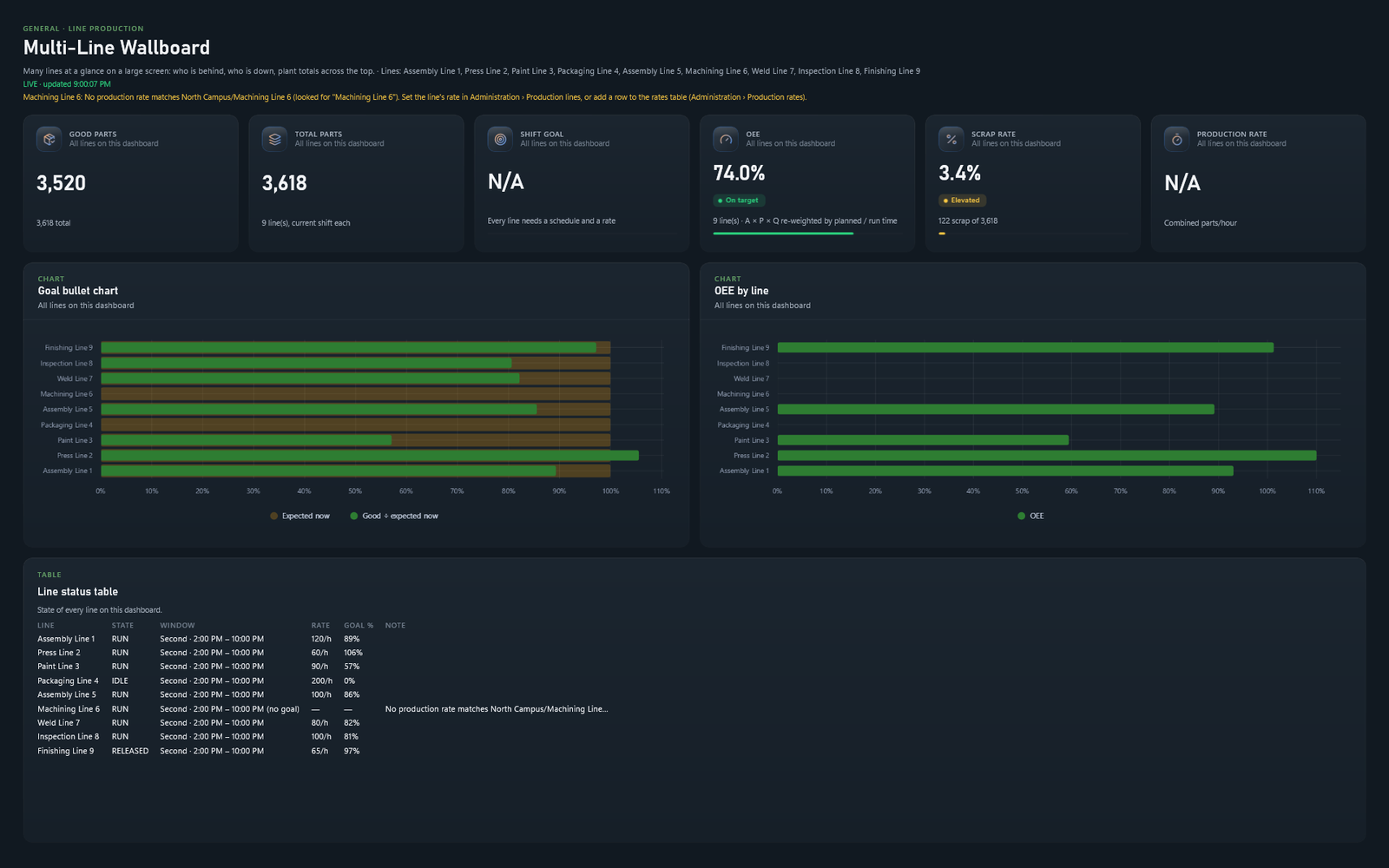Click the OEE gauge icon

[x=726, y=139]
